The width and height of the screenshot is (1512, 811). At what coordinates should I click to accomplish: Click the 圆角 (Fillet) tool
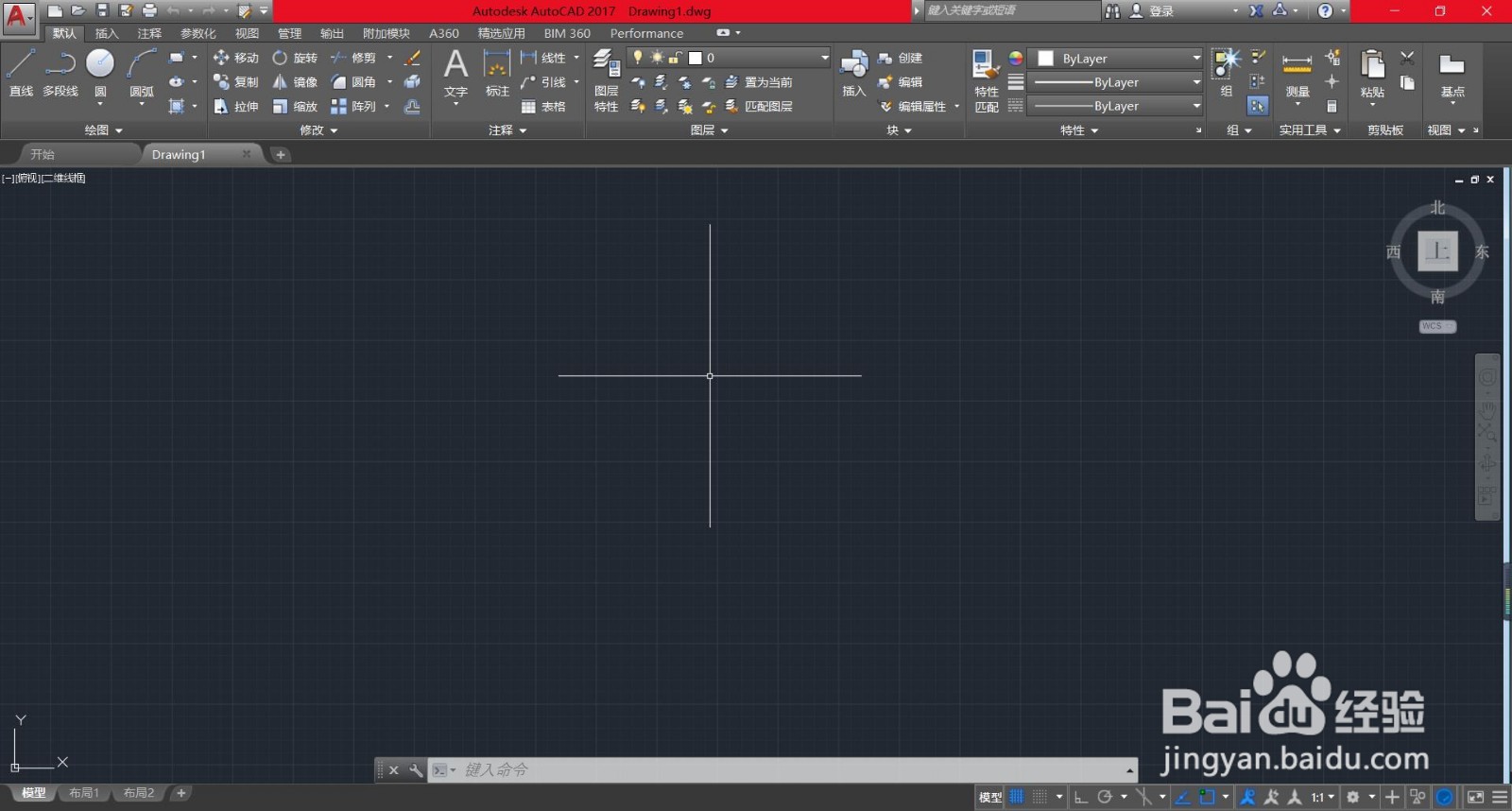(x=353, y=82)
